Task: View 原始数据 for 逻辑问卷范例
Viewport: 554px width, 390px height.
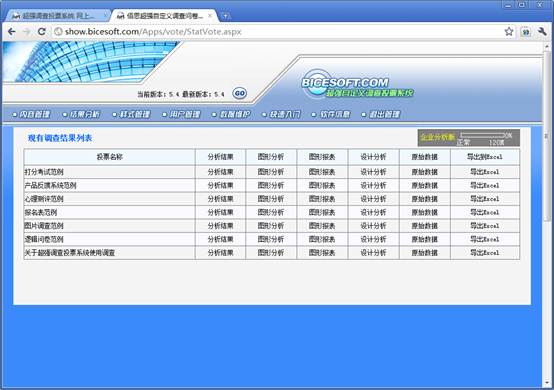Action: (425, 239)
